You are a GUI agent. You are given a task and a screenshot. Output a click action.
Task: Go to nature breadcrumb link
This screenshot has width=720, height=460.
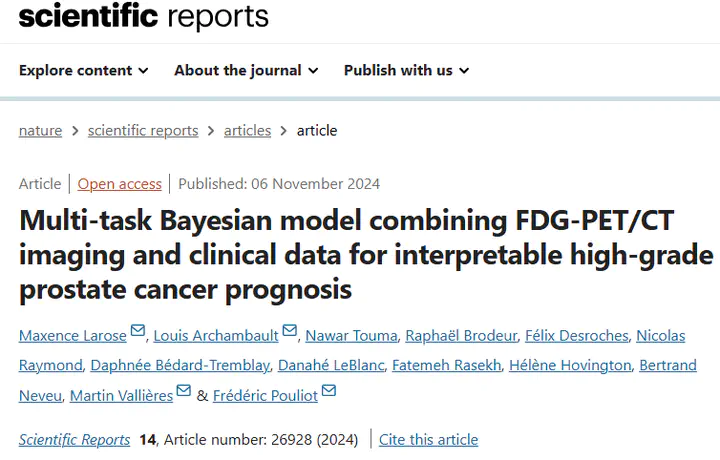pos(40,131)
